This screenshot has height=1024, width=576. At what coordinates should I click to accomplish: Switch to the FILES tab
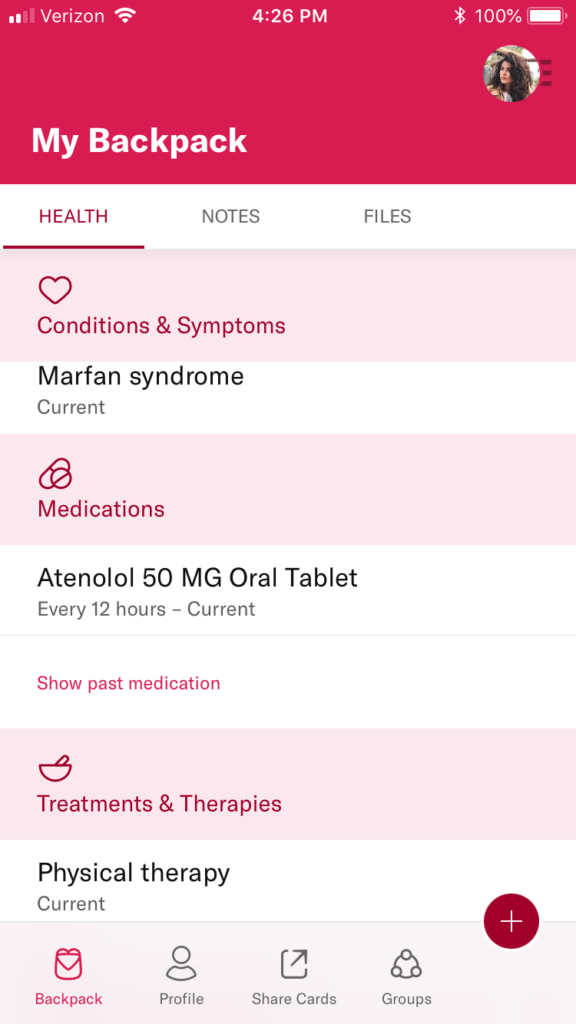click(387, 216)
